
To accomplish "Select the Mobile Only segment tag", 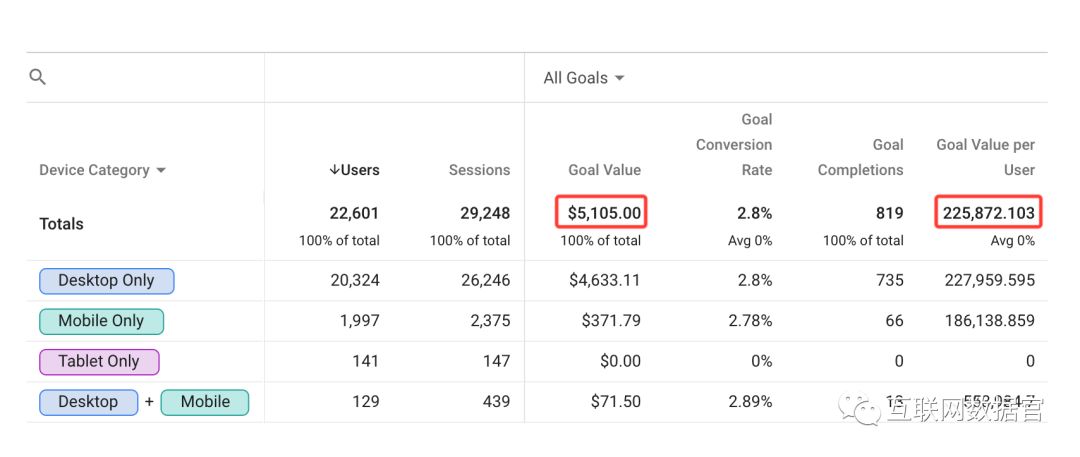I will [101, 321].
